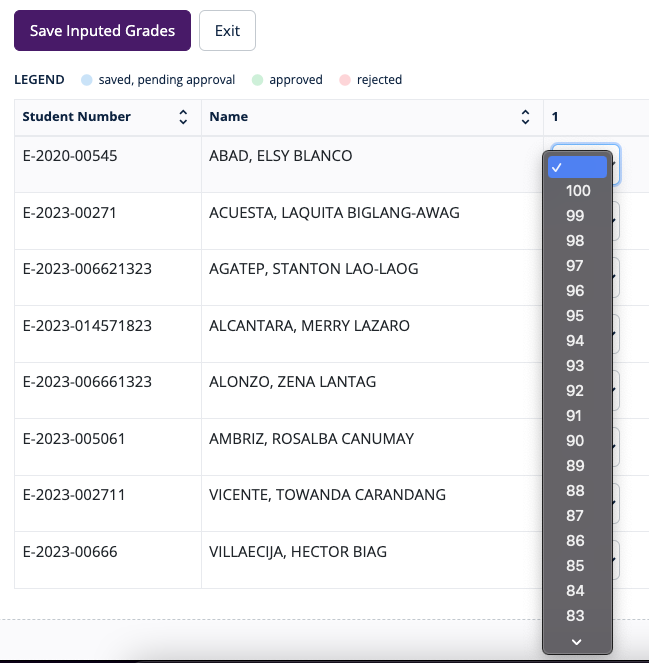Pick grade 87 in dropdown list

pos(575,516)
